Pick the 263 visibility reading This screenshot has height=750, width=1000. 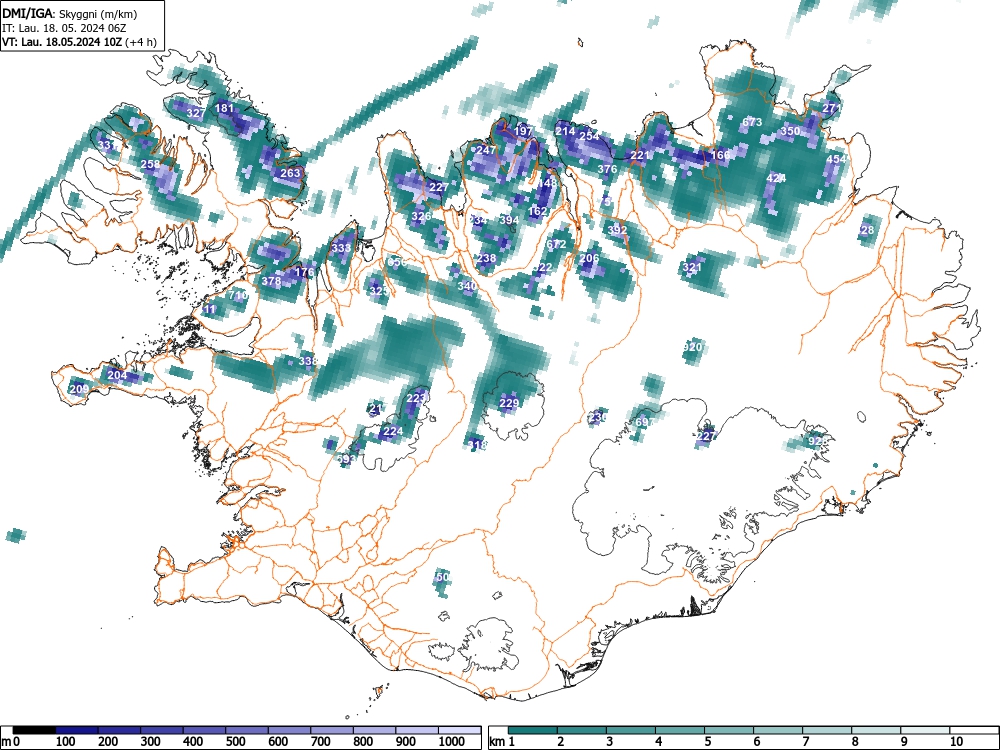tap(290, 173)
